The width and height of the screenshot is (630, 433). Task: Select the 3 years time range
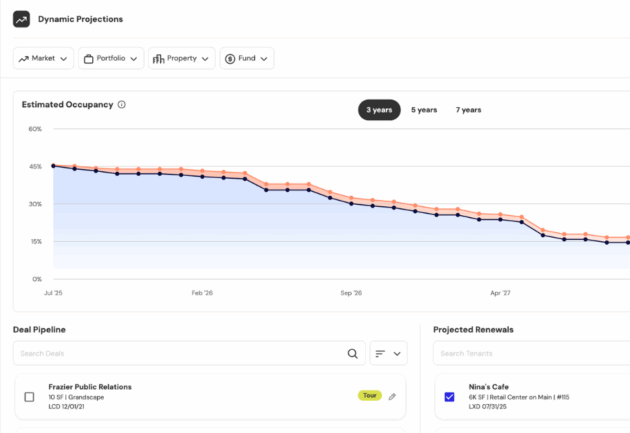pos(379,110)
